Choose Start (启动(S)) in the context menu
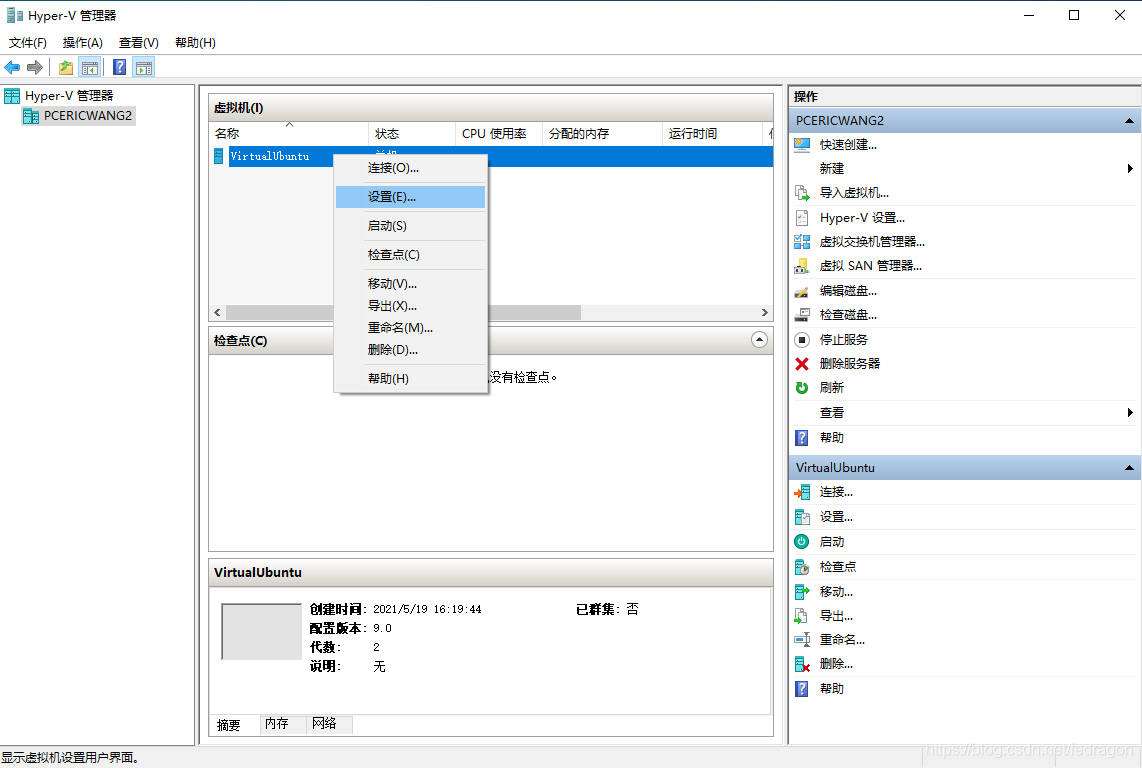The height and width of the screenshot is (768, 1142). pos(410,227)
